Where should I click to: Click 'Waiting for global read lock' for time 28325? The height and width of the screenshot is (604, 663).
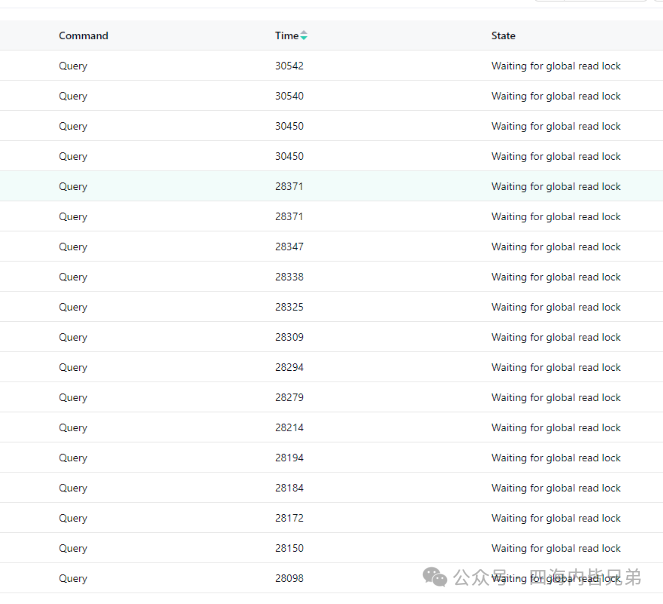[556, 307]
